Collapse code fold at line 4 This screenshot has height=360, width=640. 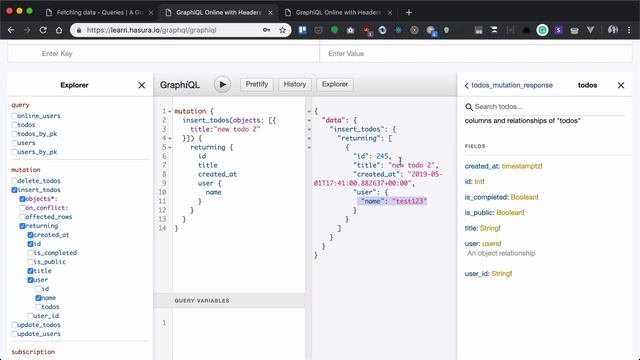pyautogui.click(x=170, y=138)
